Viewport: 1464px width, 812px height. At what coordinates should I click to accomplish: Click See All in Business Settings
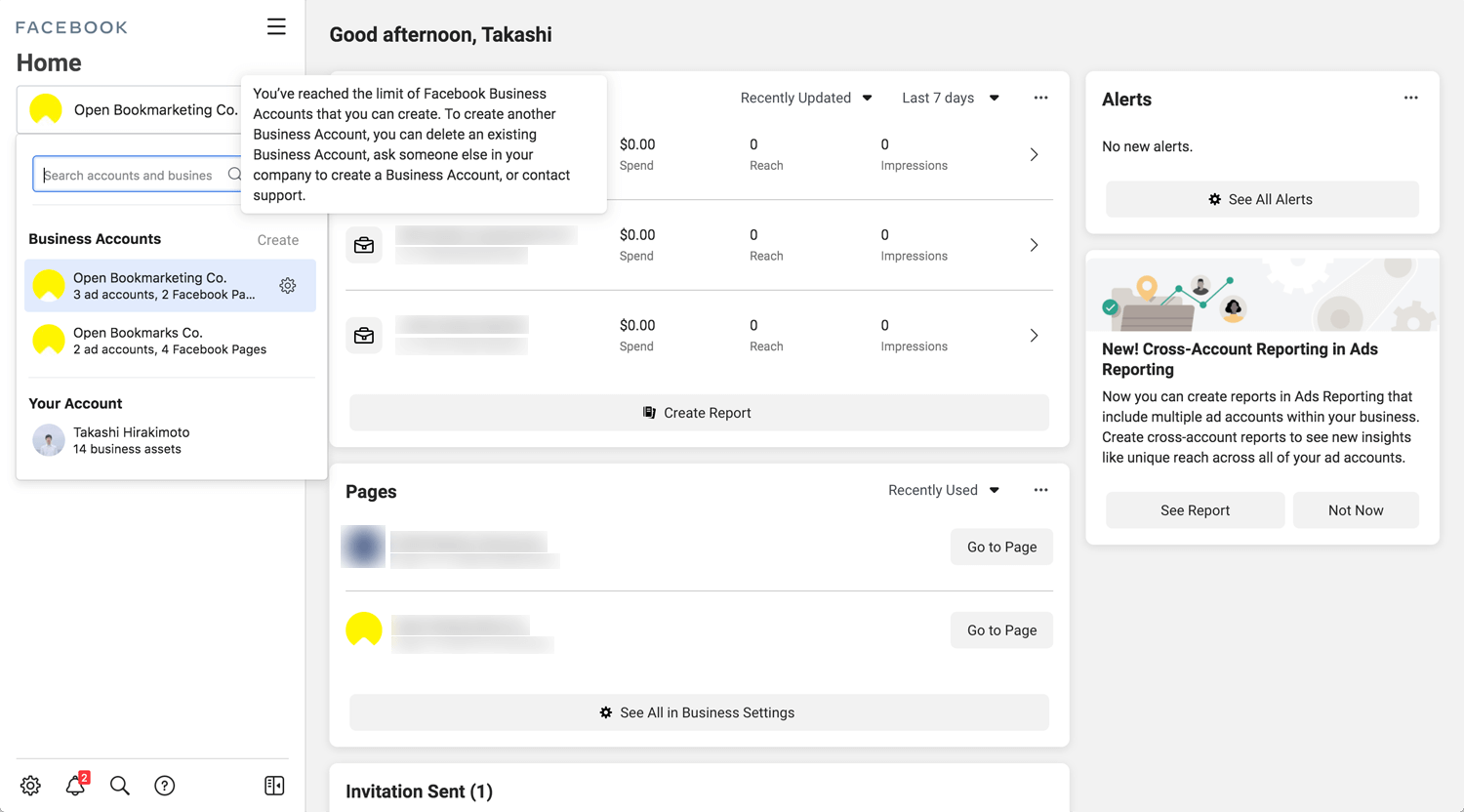coord(699,712)
